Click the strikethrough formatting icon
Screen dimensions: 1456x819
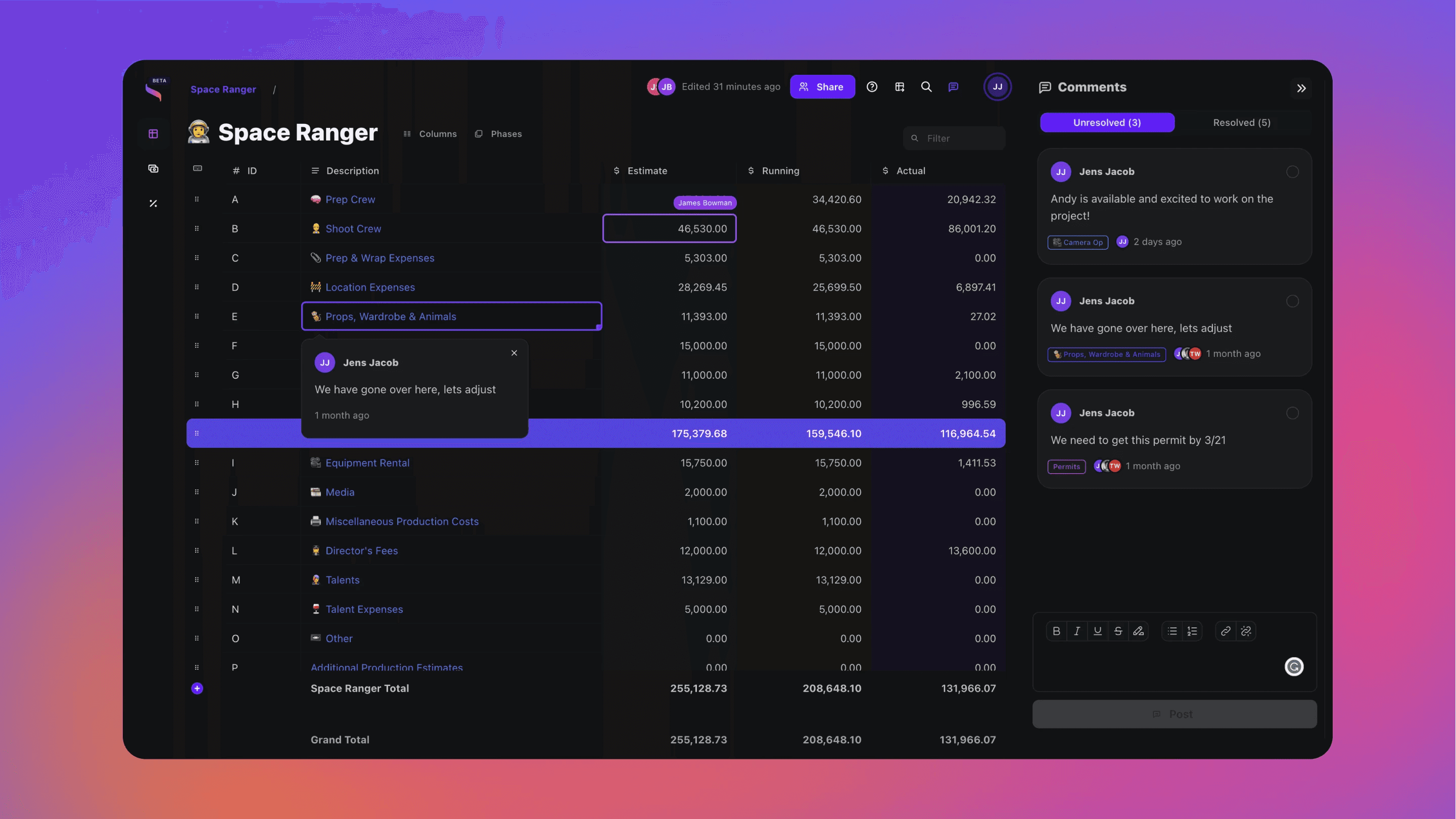pos(1117,630)
